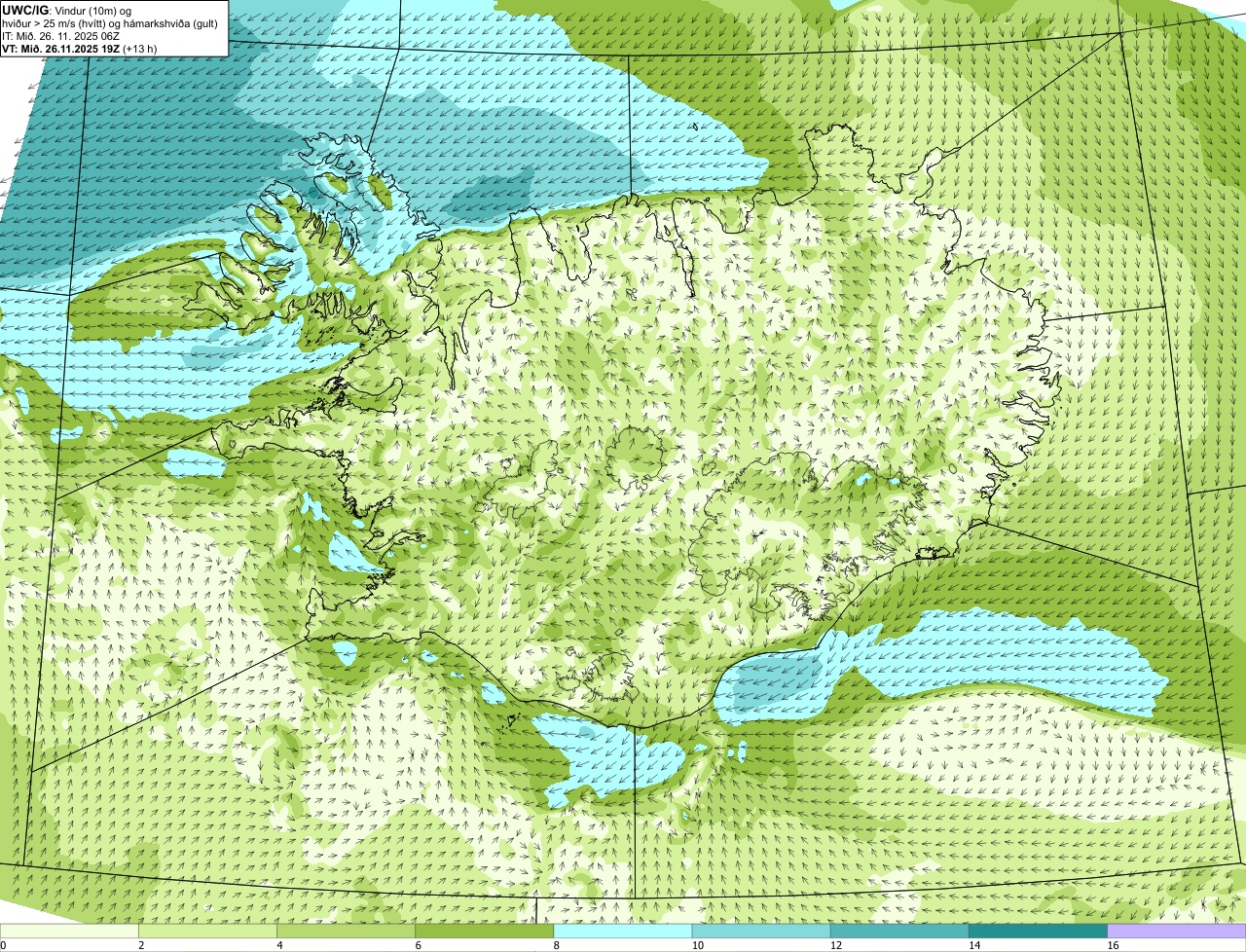Click the initial time 'IT: Mið. 26. 11. 2025 06Z'
Screen dimensions: 1246x952
(62, 36)
